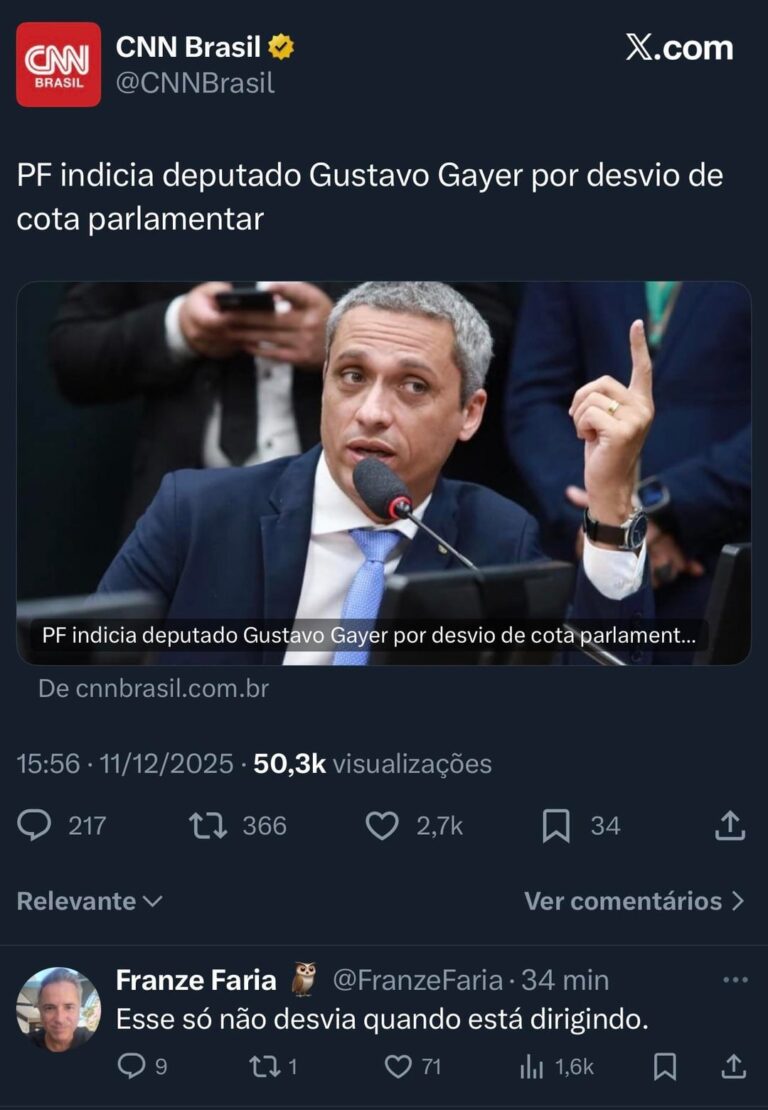Open the CNN Brasil profile avatar
The height and width of the screenshot is (1110, 768).
click(59, 64)
